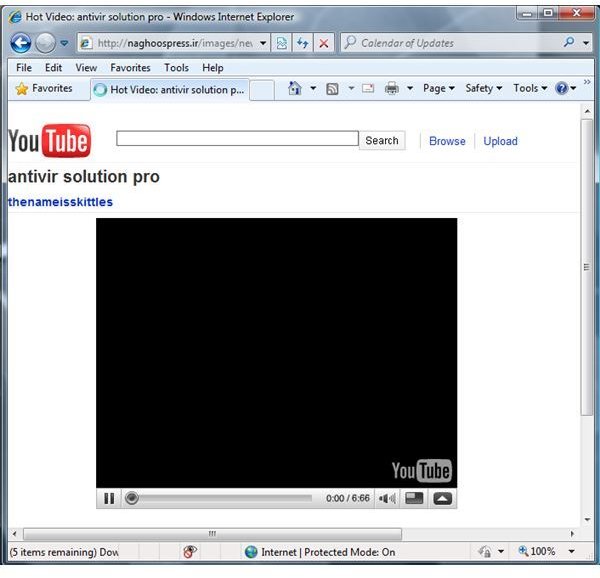Viewport: 600px width, 578px height.
Task: Click the status bar lock security icon
Action: 485,552
